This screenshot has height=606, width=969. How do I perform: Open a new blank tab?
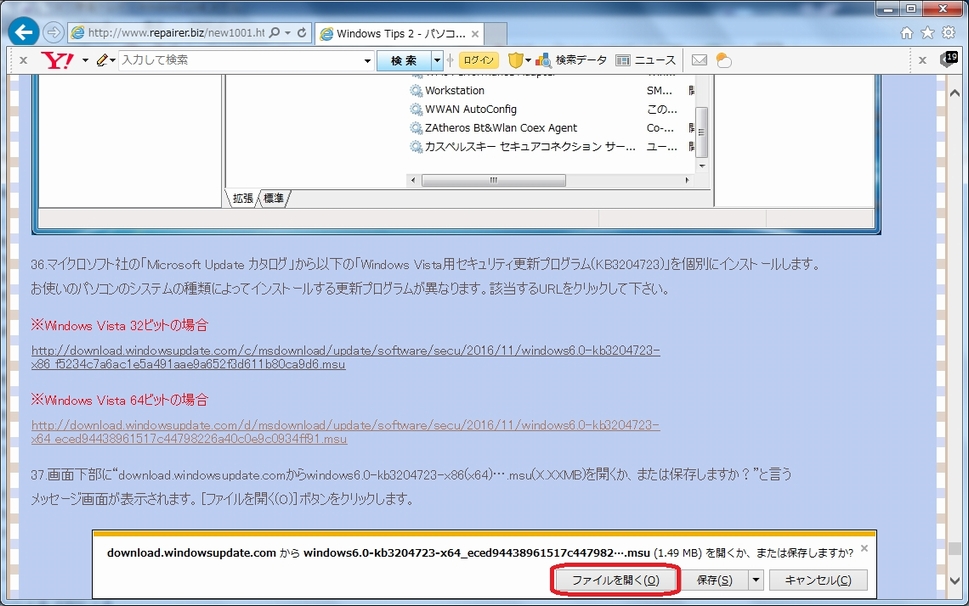point(495,34)
